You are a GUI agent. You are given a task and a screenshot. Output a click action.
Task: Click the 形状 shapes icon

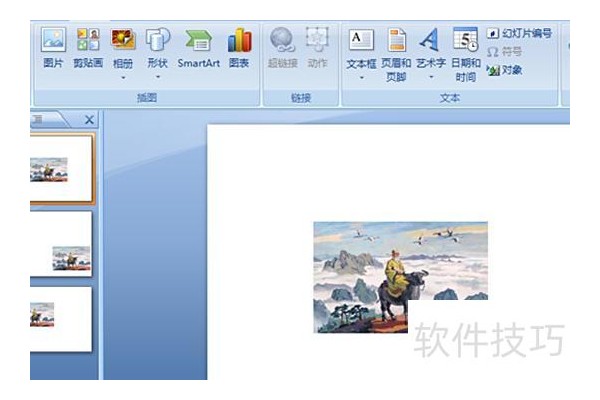pyautogui.click(x=158, y=40)
